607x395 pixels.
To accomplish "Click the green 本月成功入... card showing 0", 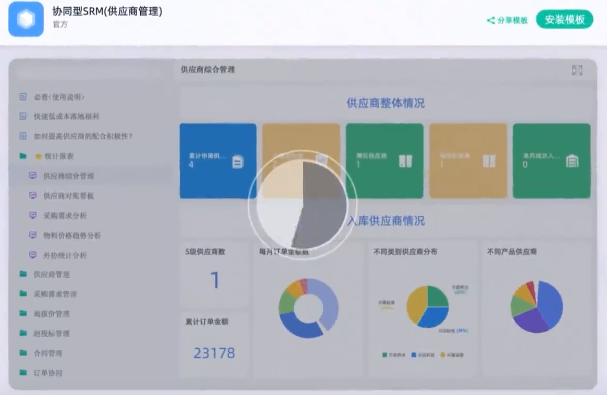I will (x=552, y=161).
